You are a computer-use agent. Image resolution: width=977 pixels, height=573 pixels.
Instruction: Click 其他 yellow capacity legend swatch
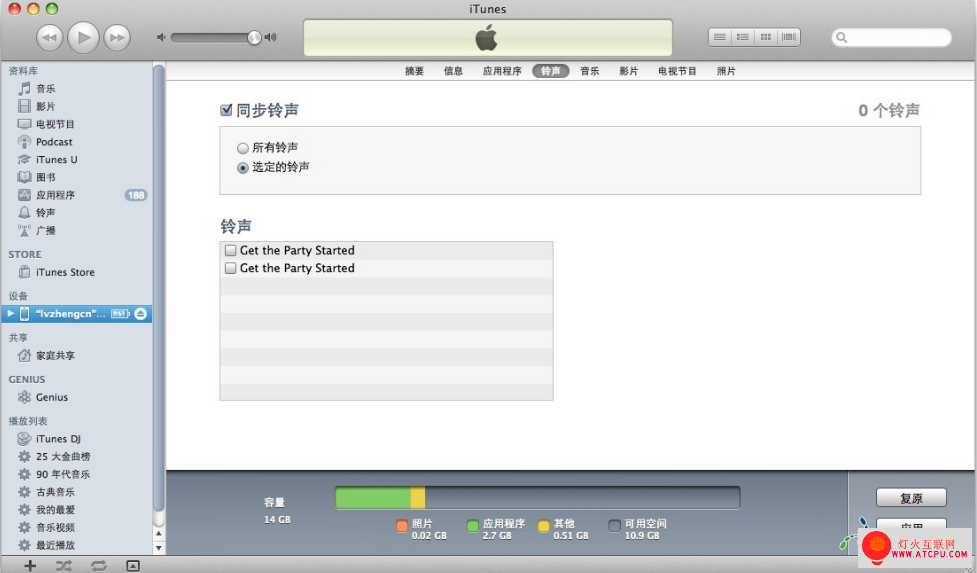pos(543,526)
